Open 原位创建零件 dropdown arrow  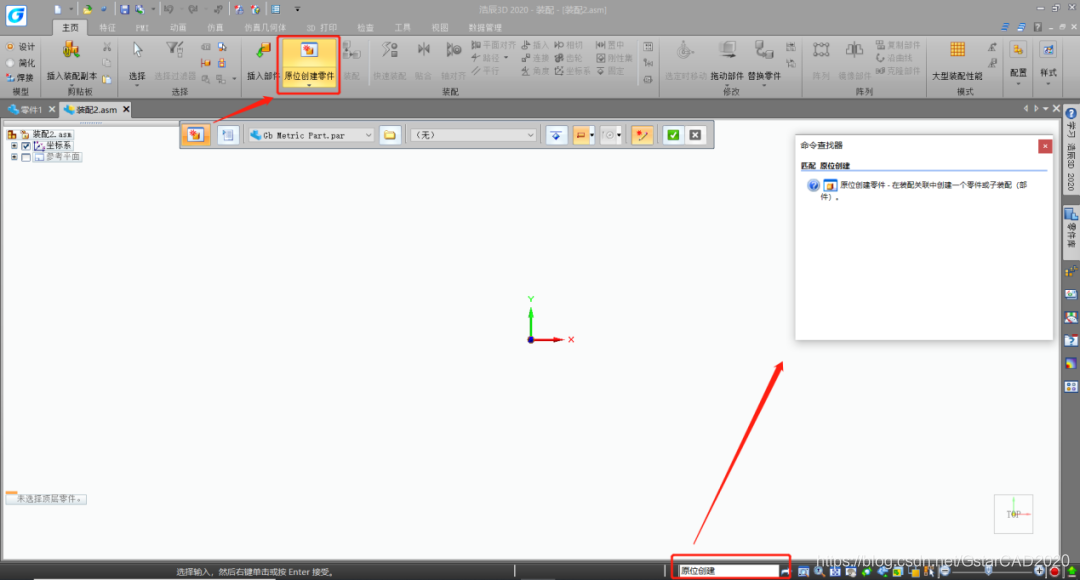[x=309, y=85]
